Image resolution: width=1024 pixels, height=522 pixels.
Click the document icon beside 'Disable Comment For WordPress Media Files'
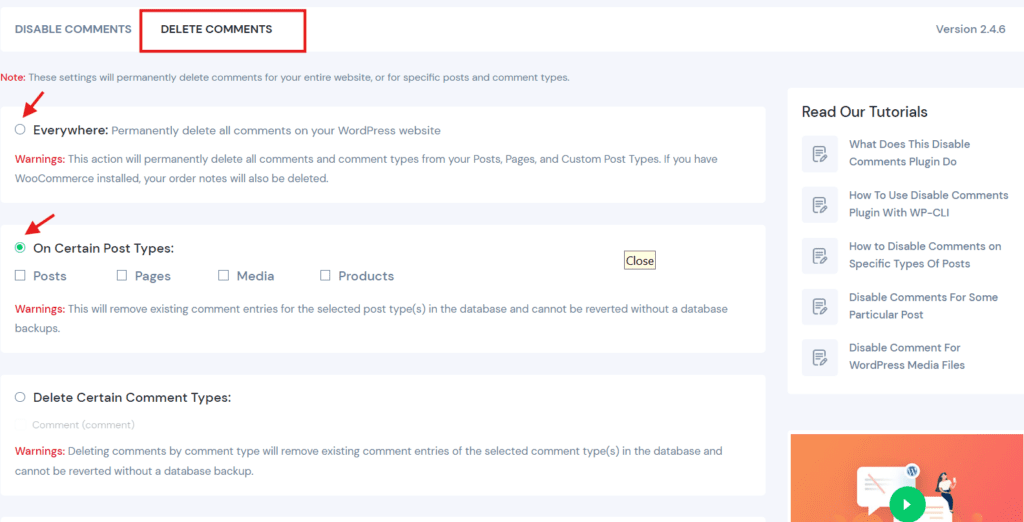pos(820,357)
